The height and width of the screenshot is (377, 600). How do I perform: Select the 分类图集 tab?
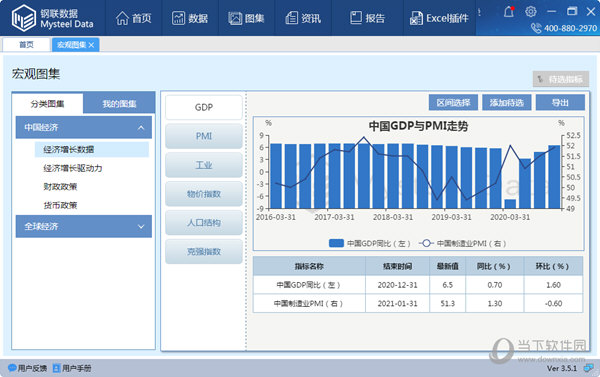coord(47,104)
